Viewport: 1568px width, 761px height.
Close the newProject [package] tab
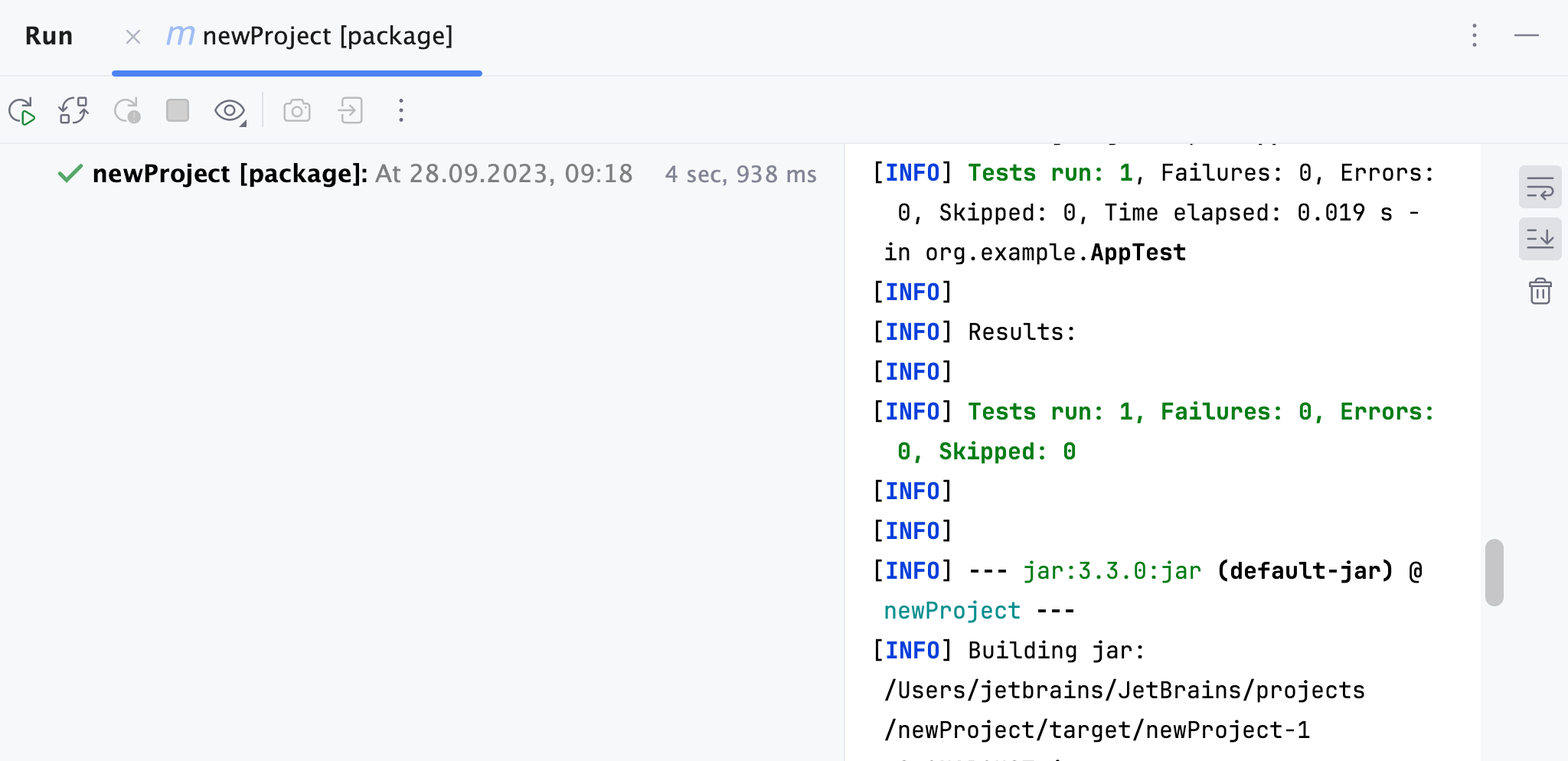tap(133, 36)
